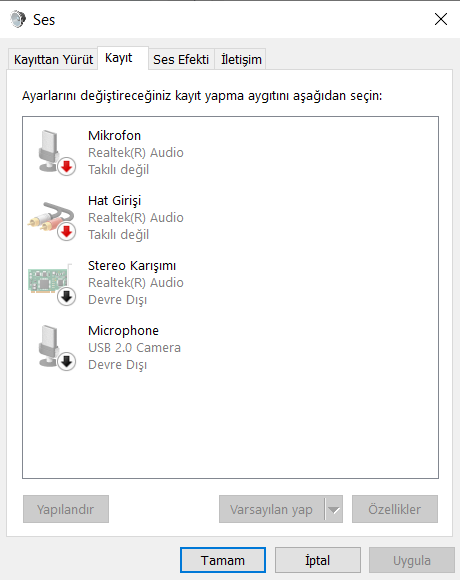Click red unplugged arrow badge on Mikrofon

67,167
